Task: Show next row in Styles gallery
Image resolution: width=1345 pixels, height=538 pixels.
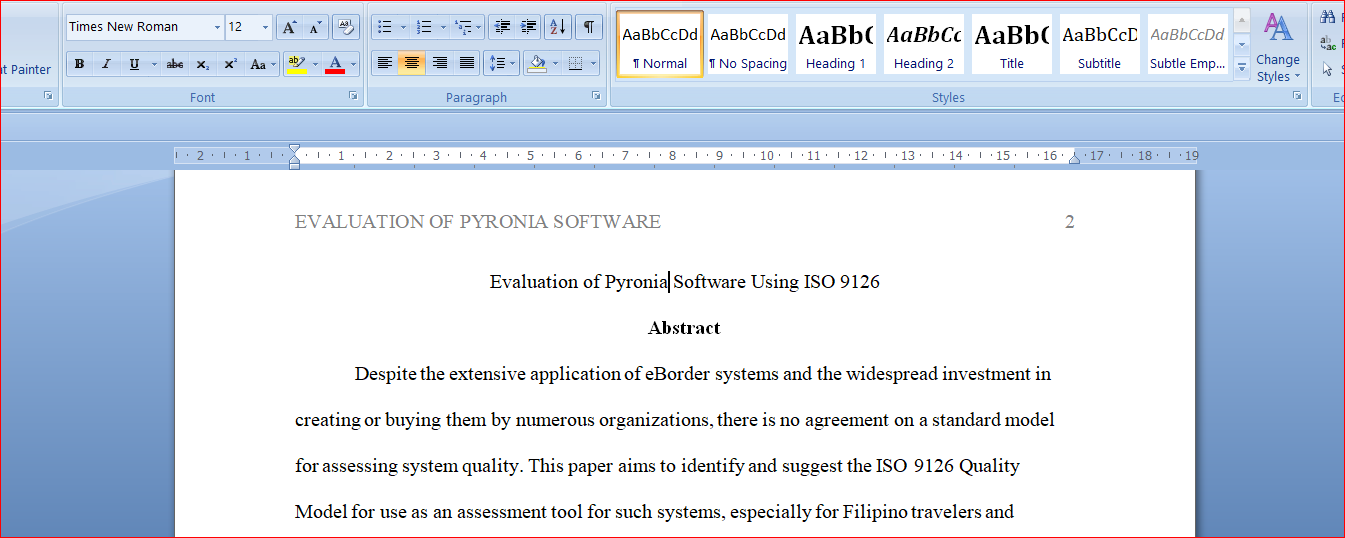Action: [1242, 44]
